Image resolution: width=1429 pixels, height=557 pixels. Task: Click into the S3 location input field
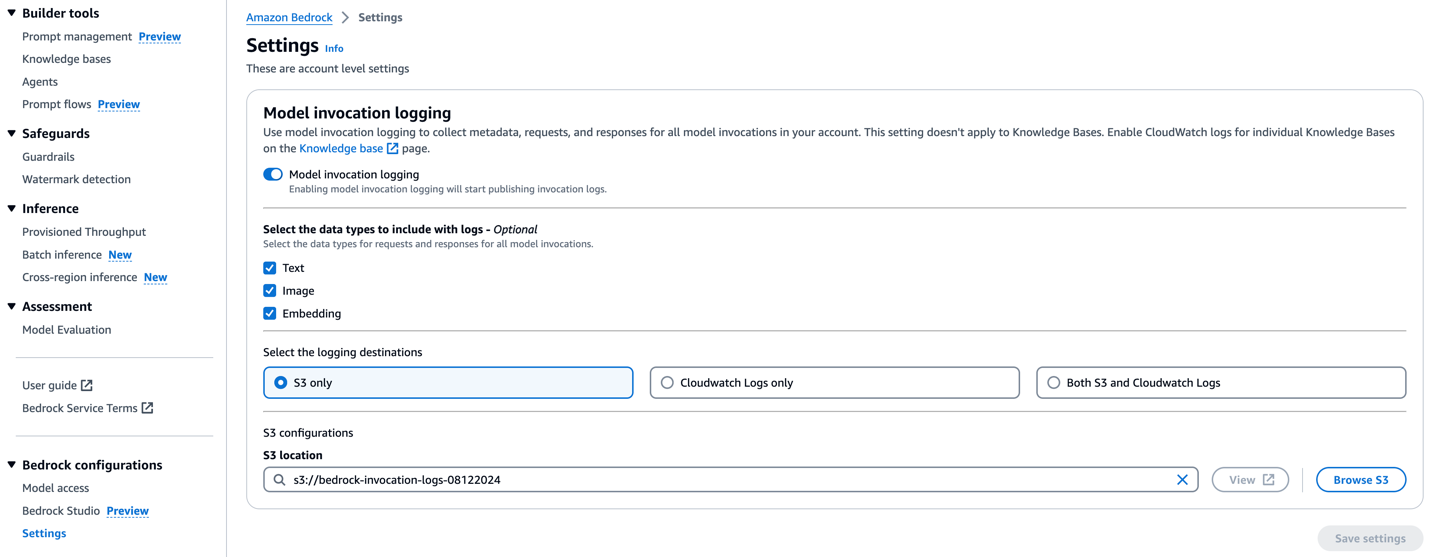(x=730, y=480)
